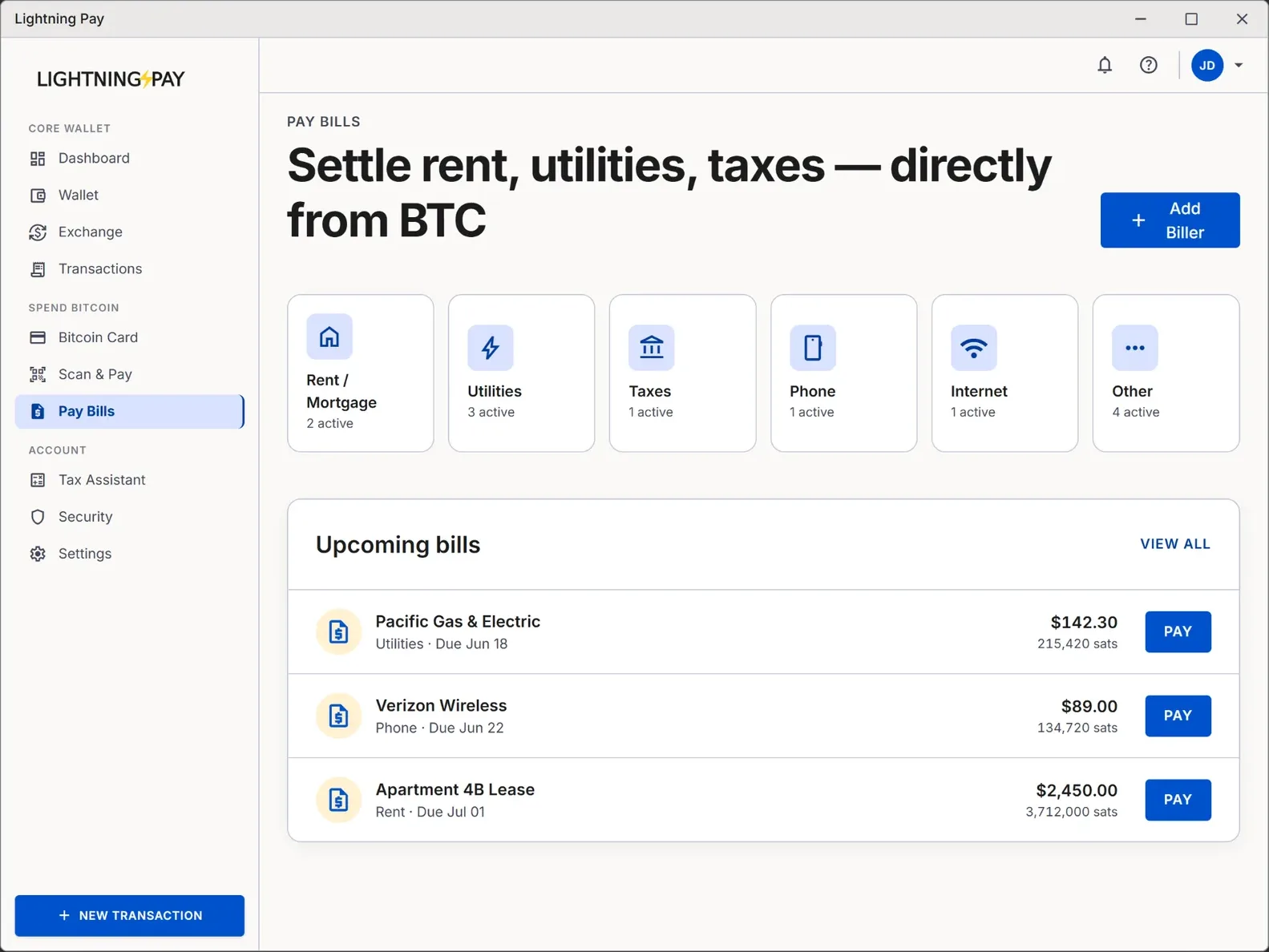Click View All upcoming bills link
This screenshot has width=1269, height=952.
click(x=1175, y=544)
